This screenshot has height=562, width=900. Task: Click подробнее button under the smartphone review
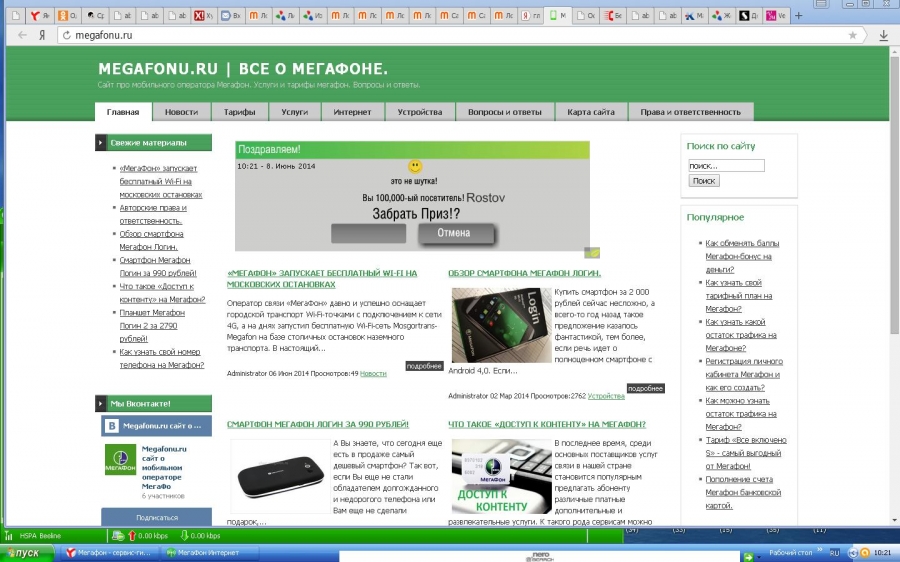(645, 389)
